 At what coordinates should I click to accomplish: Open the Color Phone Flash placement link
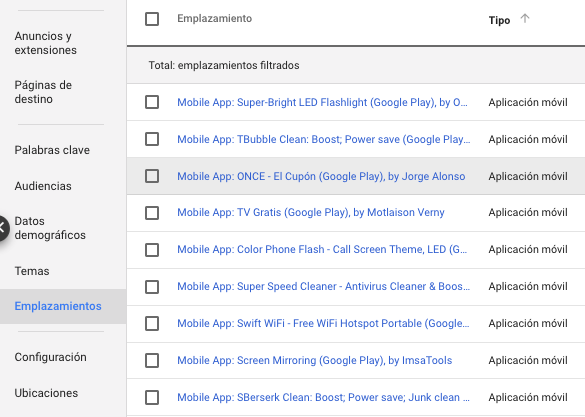pos(322,249)
